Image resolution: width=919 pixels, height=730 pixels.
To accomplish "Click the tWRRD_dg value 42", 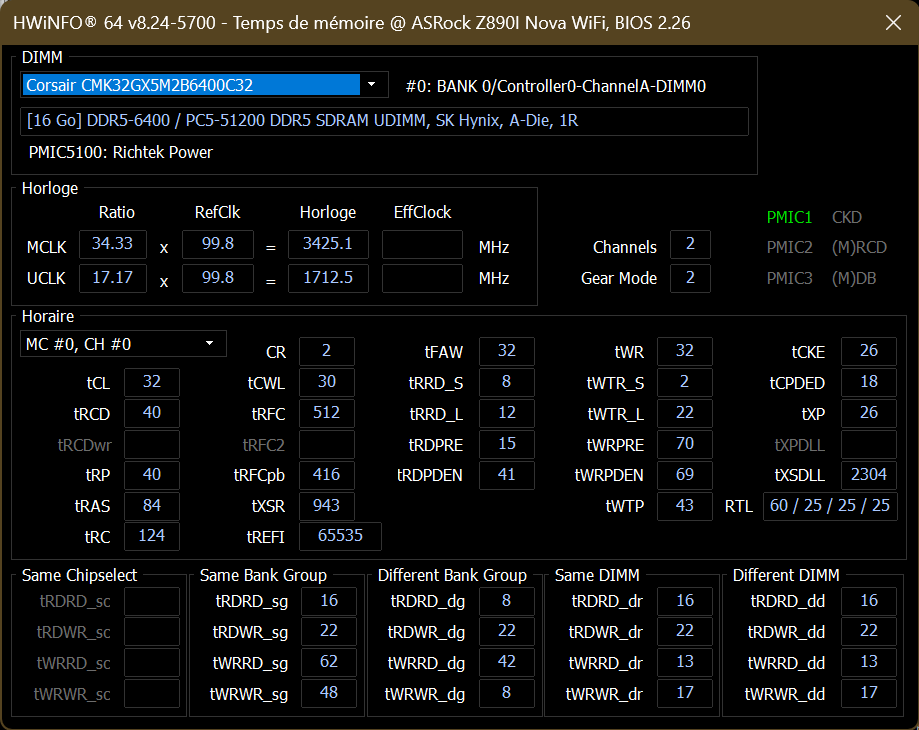I will coord(506,662).
